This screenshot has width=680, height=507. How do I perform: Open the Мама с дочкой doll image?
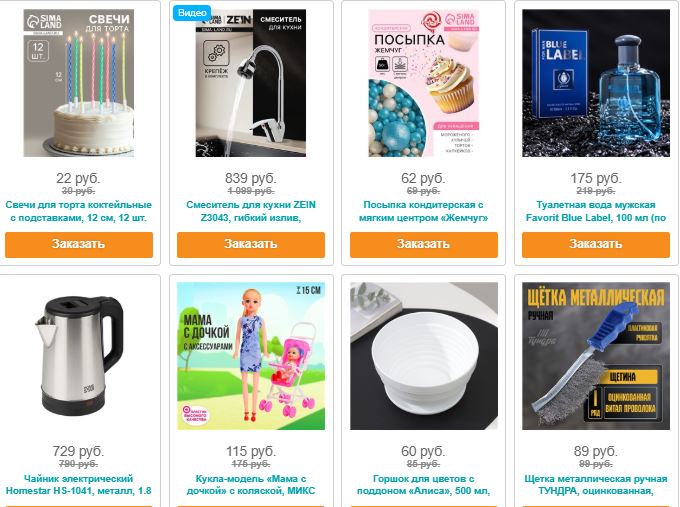(x=251, y=356)
